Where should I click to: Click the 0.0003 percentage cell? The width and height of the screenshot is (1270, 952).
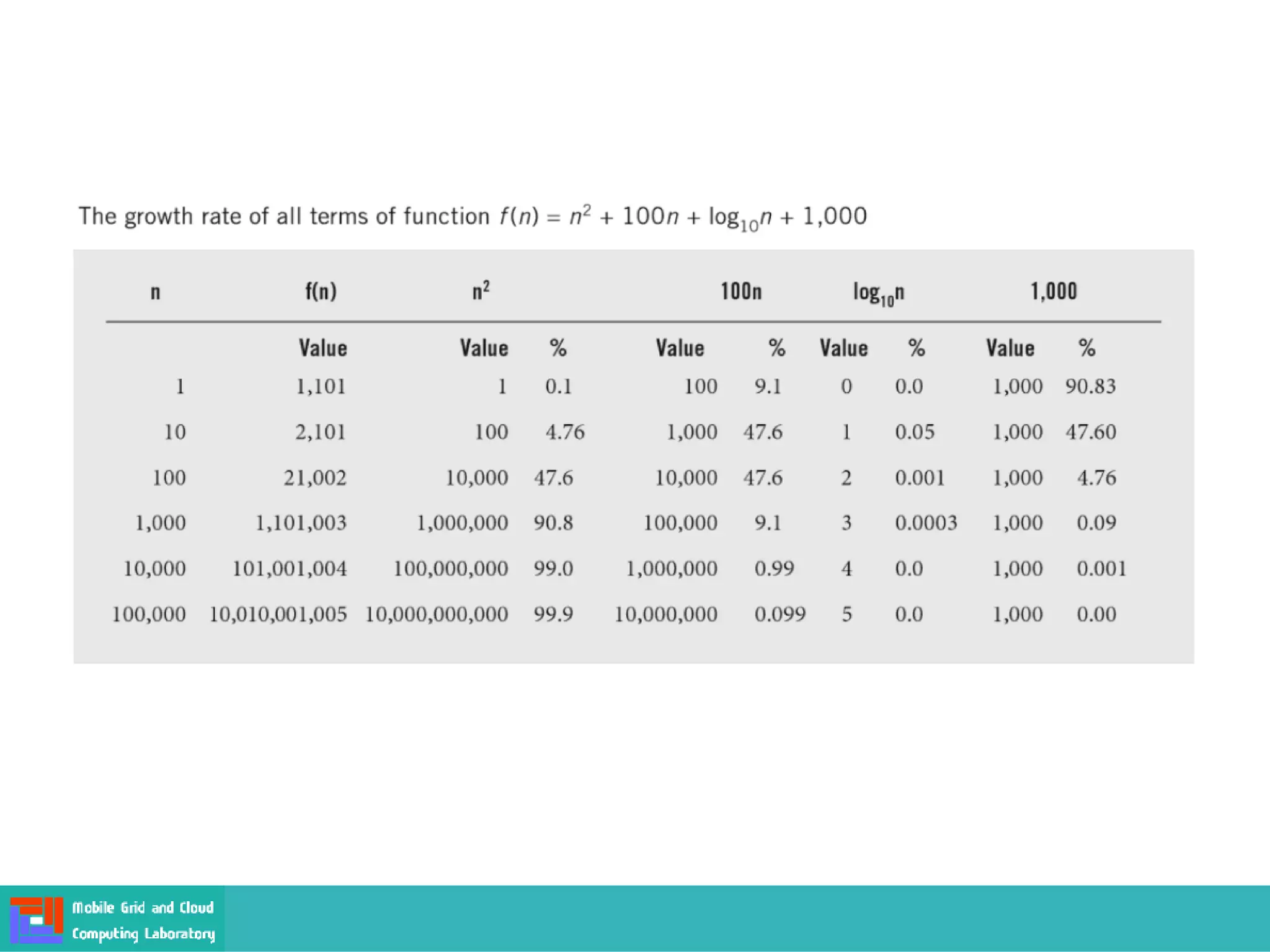coord(925,523)
